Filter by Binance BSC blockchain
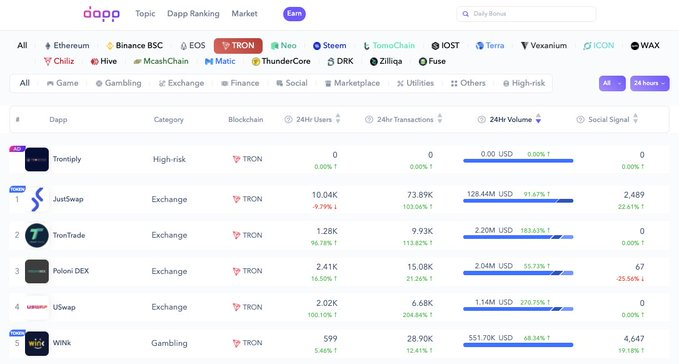679x364 pixels. [135, 45]
